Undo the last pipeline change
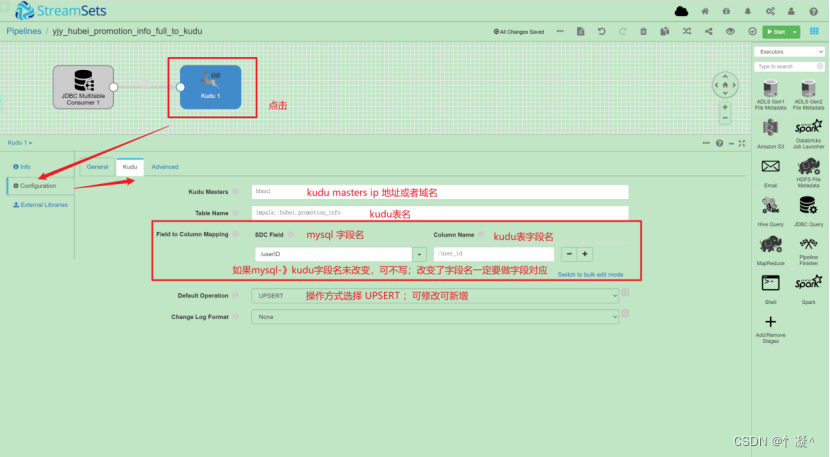This screenshot has width=830, height=457. click(601, 31)
